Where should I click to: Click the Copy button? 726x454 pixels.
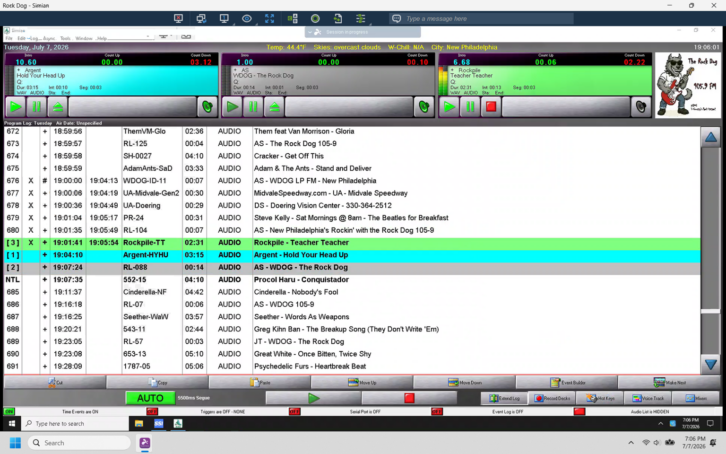point(157,383)
